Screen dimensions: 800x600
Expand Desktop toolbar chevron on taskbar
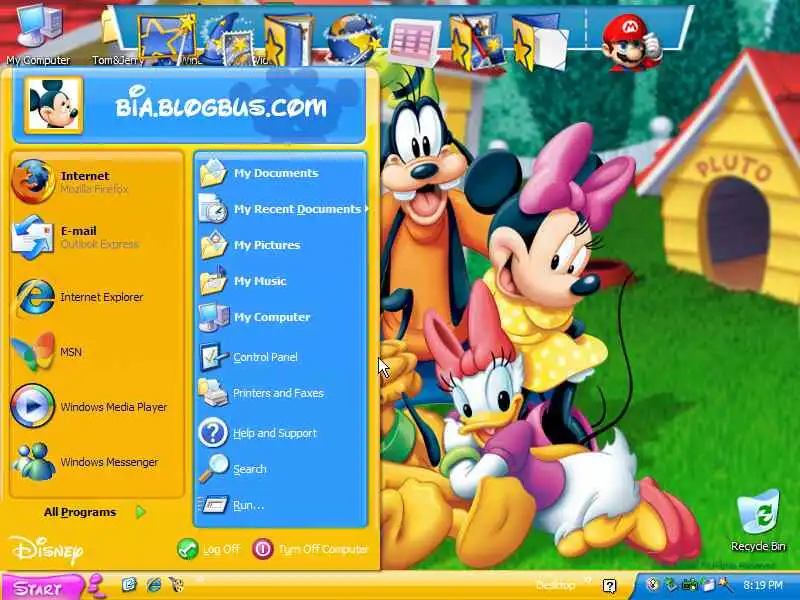(587, 581)
